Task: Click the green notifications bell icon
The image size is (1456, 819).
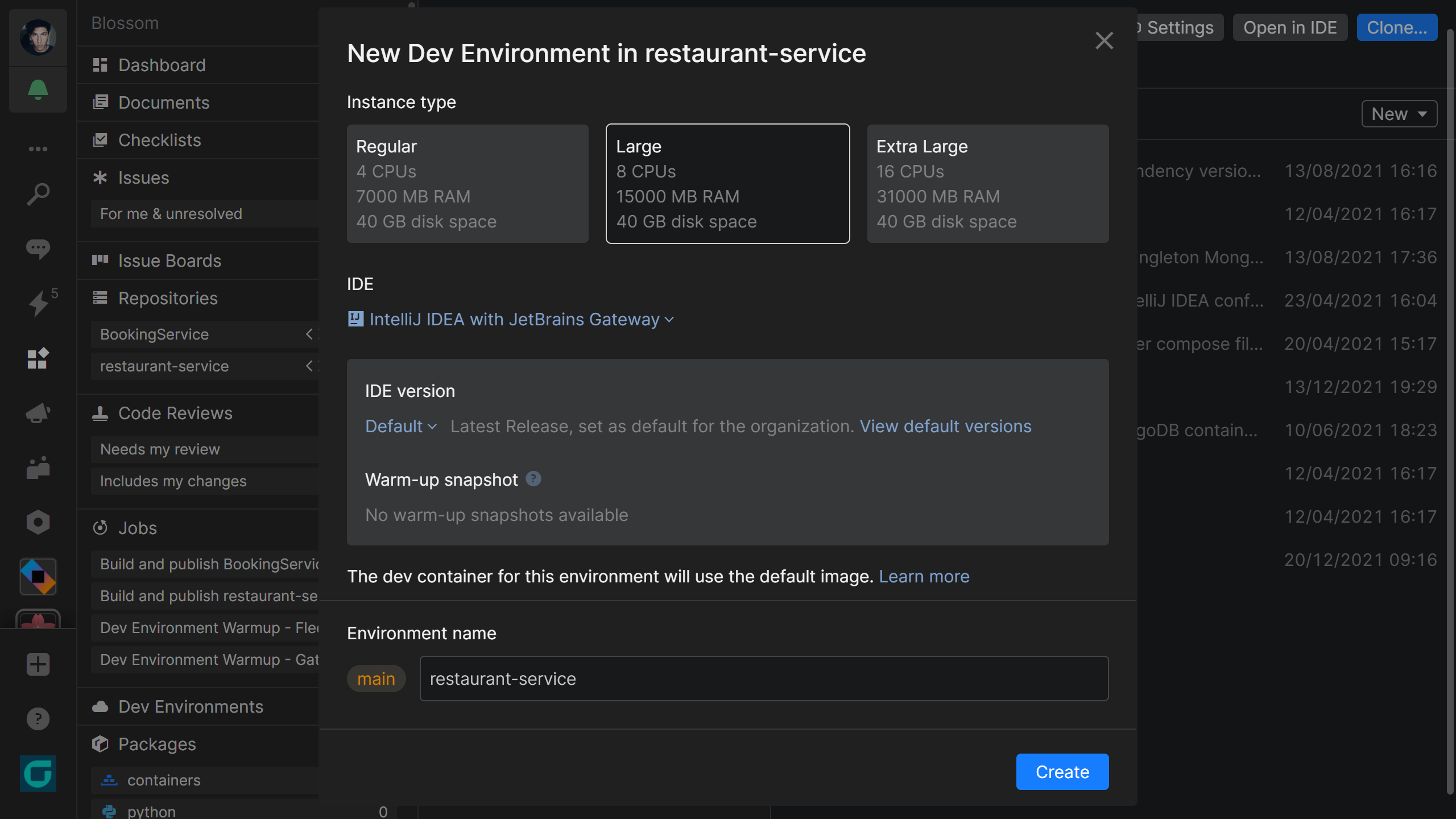Action: 38,89
